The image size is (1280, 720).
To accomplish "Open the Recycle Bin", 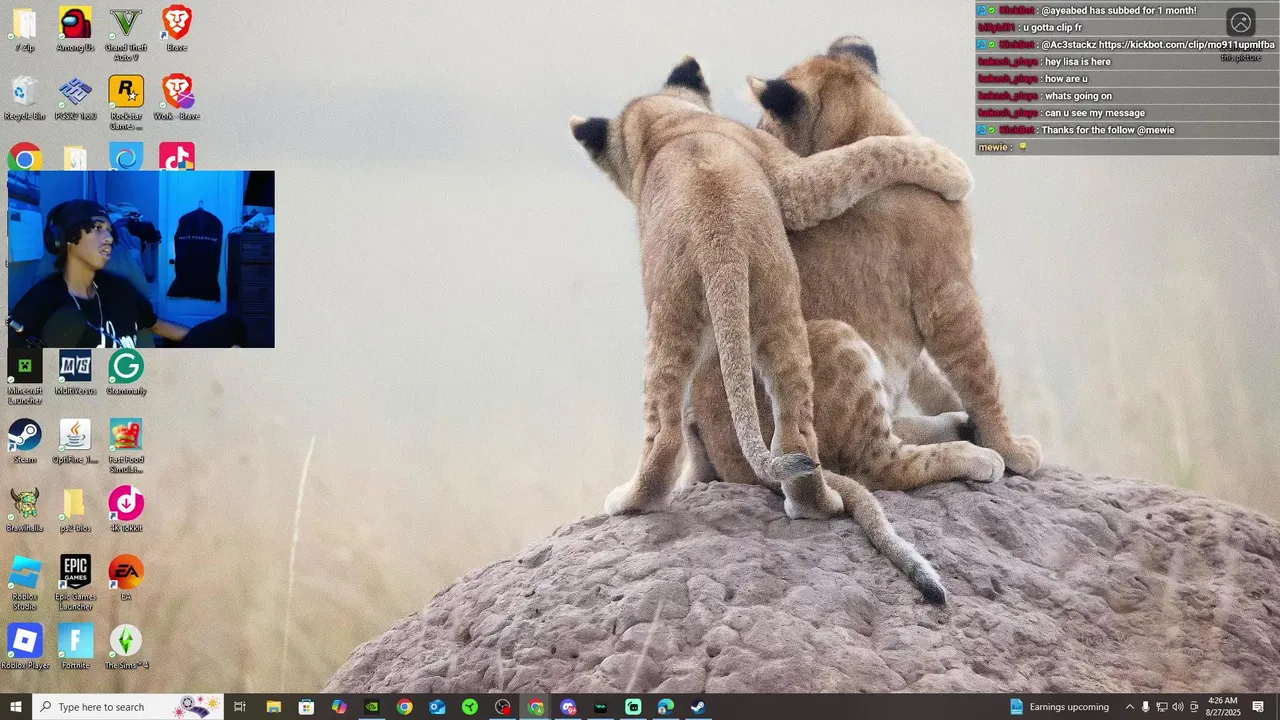I will [24, 99].
